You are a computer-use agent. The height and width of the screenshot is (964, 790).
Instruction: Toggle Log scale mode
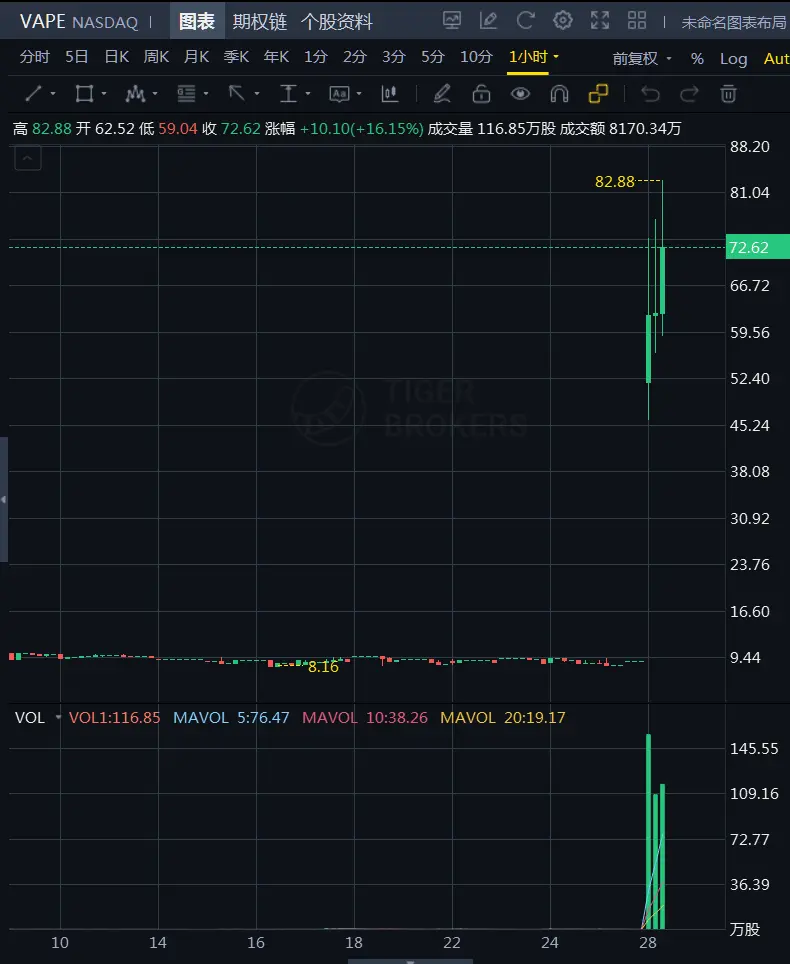point(733,58)
